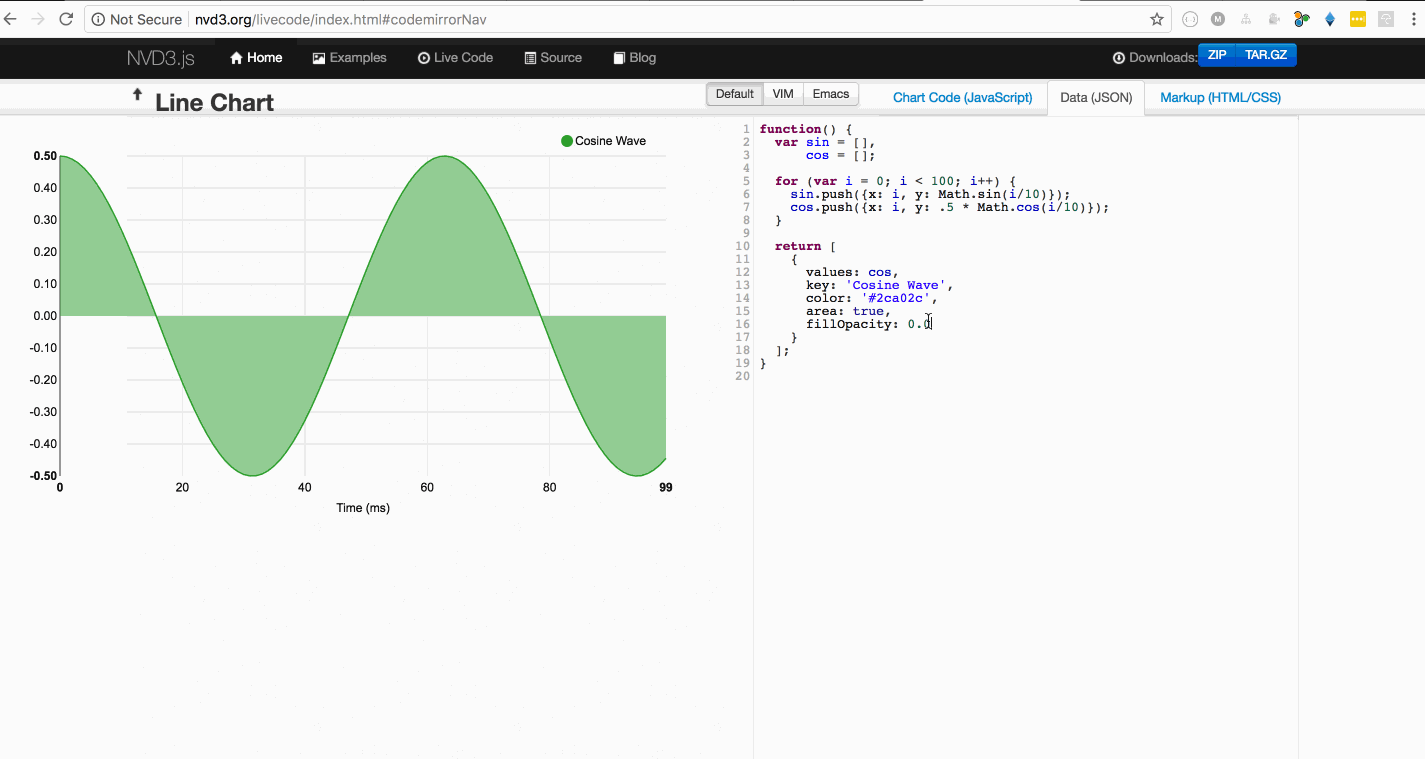Screen dimensions: 1425x759
Task: Click the Not Secure info icon
Action: pyautogui.click(x=99, y=19)
